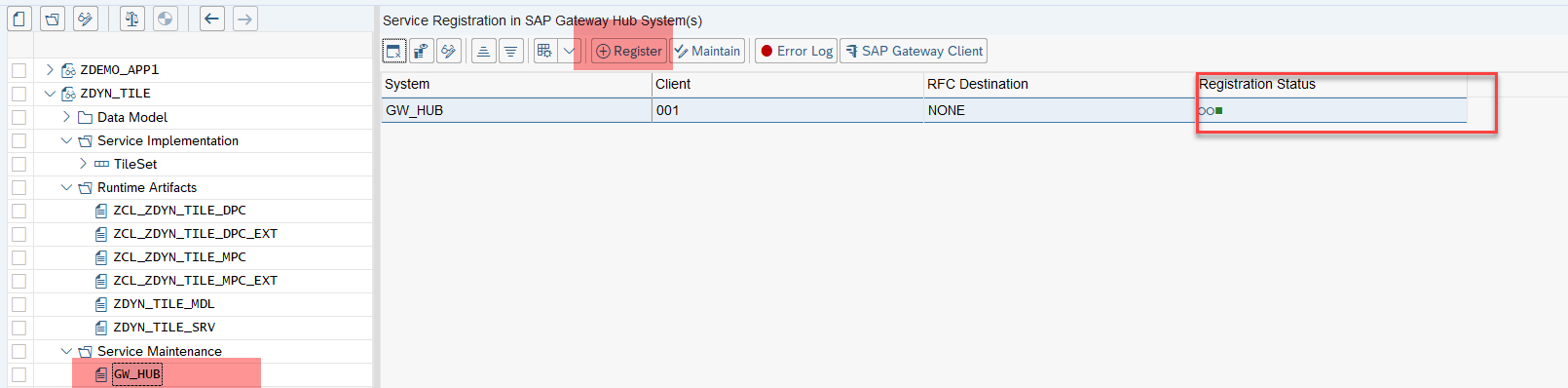
Task: Go back with the left arrow
Action: point(212,19)
